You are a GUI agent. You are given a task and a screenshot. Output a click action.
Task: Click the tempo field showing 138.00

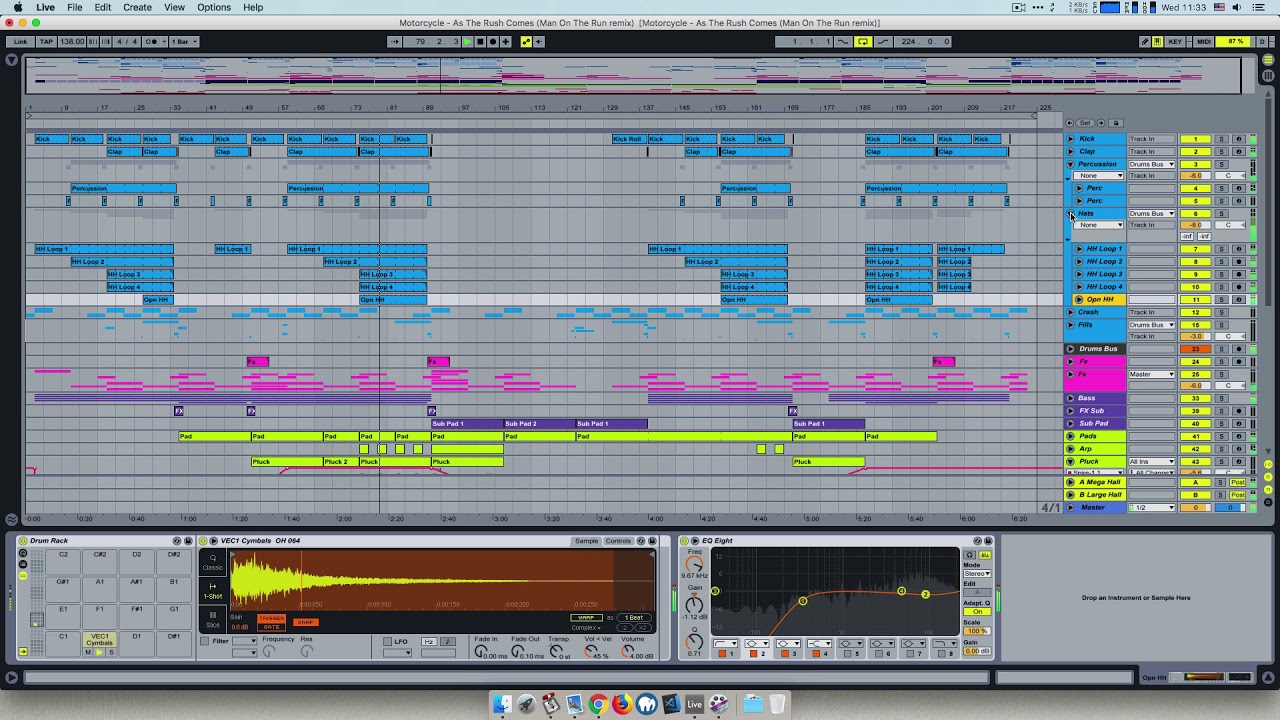click(72, 42)
